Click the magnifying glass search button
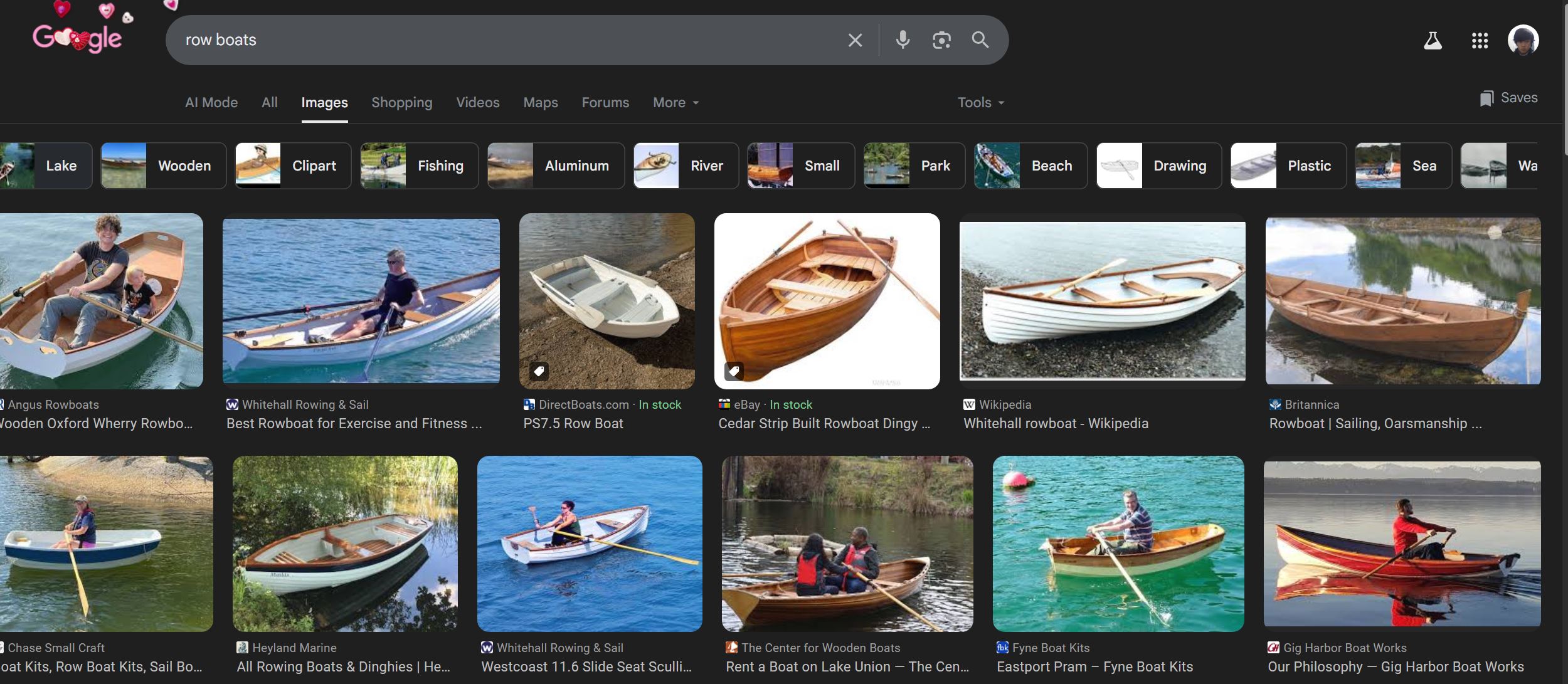 pyautogui.click(x=980, y=40)
